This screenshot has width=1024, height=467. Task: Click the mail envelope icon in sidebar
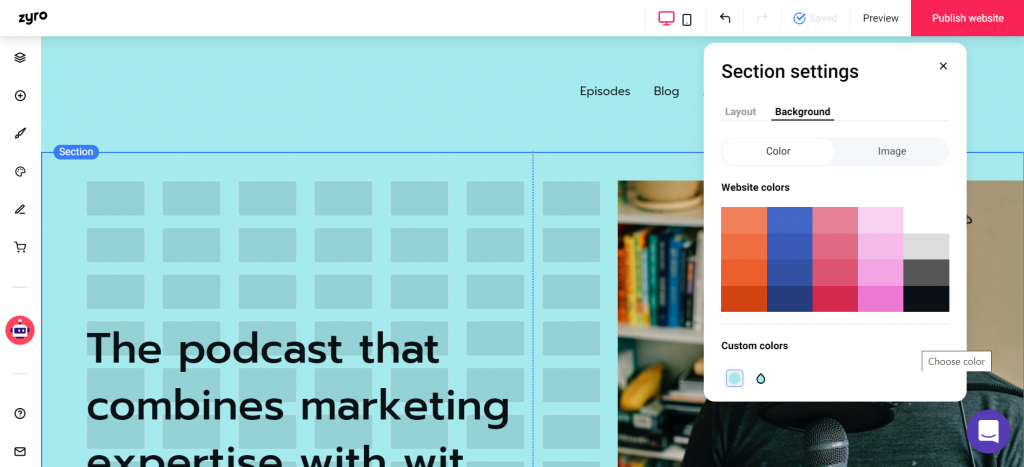click(20, 451)
